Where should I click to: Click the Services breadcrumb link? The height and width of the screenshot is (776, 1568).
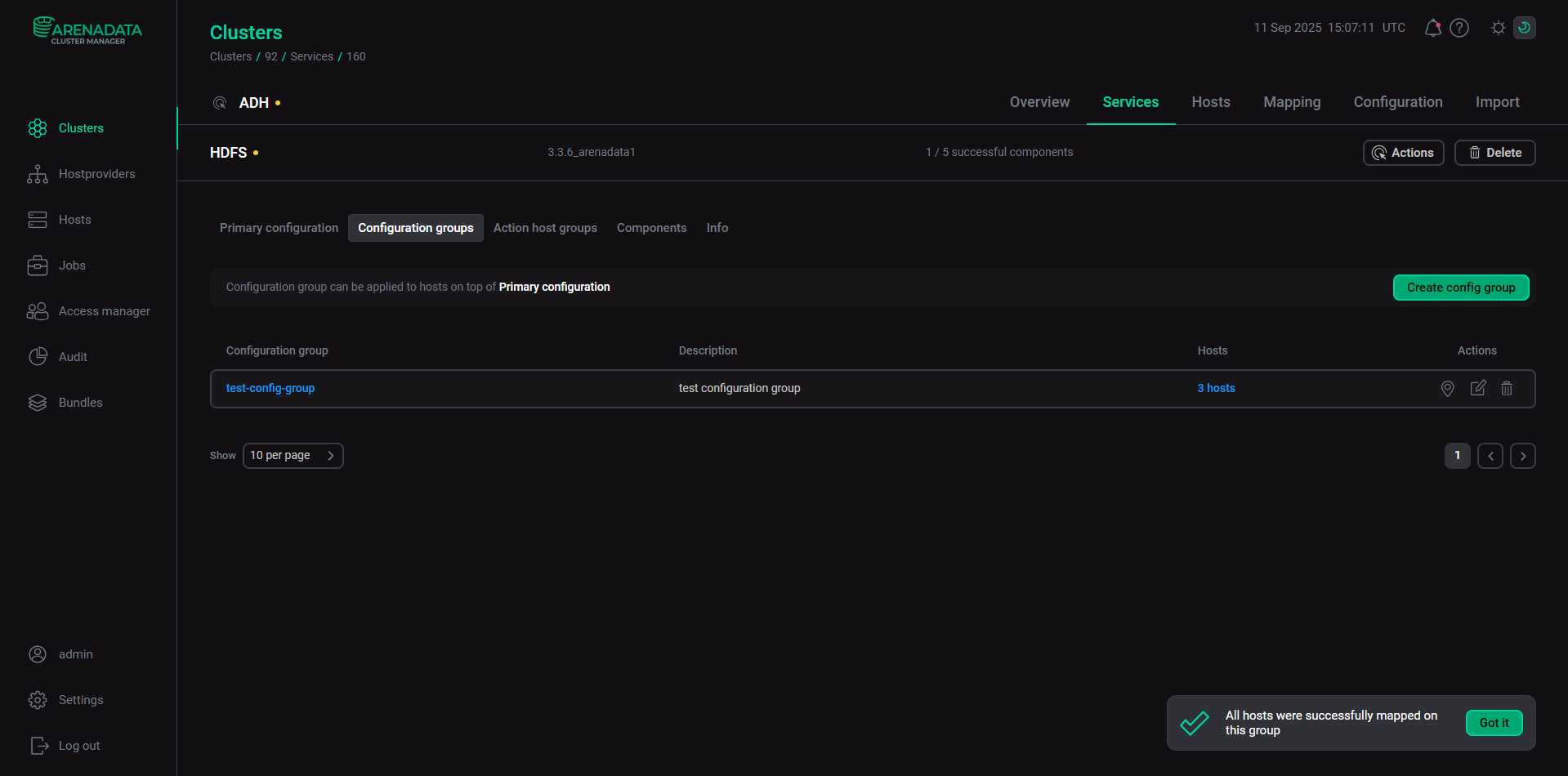pyautogui.click(x=311, y=56)
